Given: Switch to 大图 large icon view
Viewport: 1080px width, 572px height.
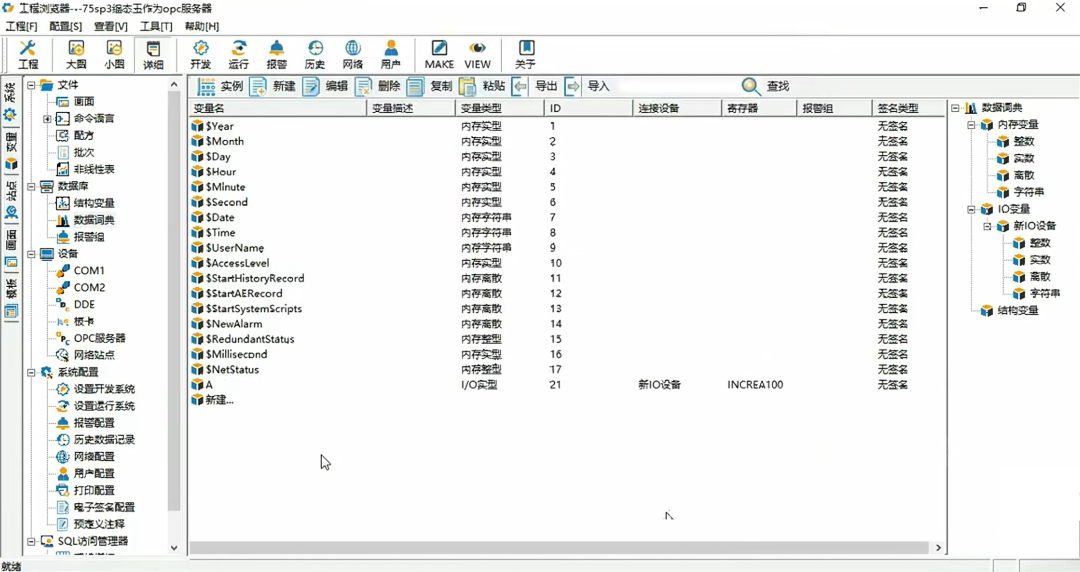Looking at the screenshot, I should (76, 54).
